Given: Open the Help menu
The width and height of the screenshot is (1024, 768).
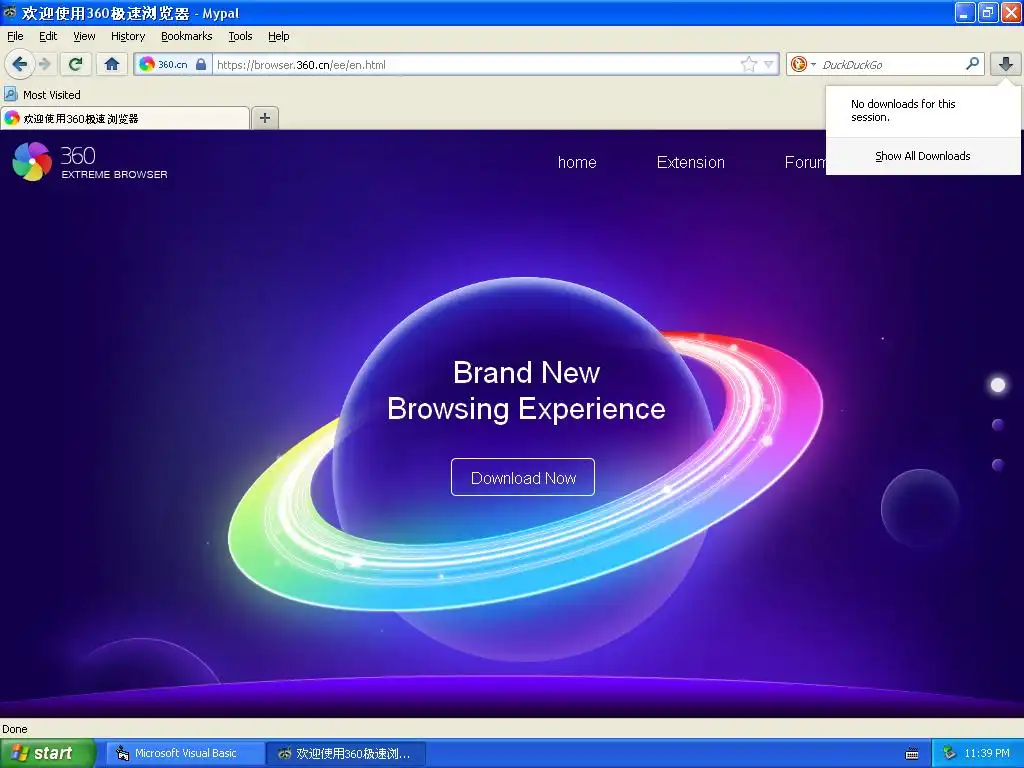Looking at the screenshot, I should tap(279, 36).
